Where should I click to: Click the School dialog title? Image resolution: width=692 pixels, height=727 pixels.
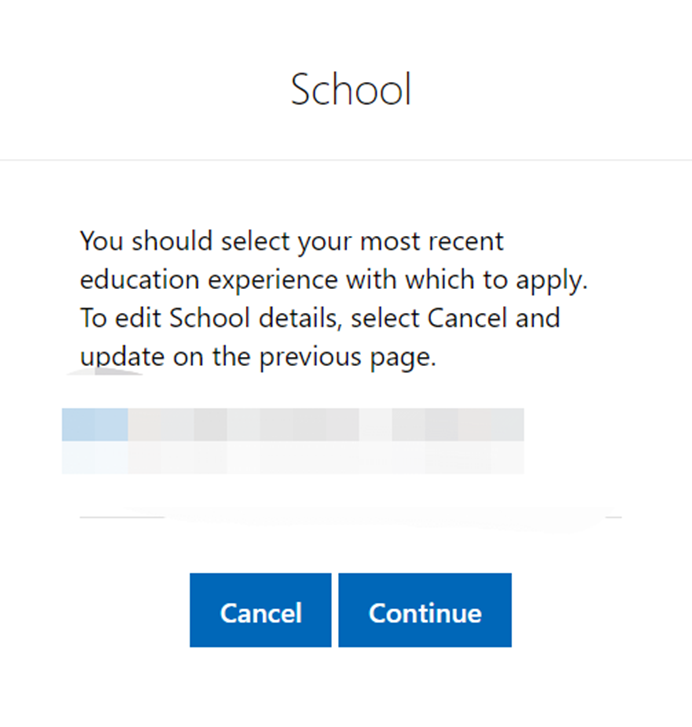tap(351, 90)
